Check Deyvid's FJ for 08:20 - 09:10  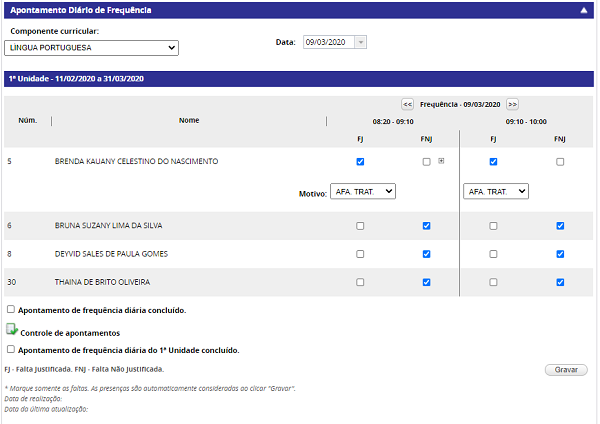point(360,254)
